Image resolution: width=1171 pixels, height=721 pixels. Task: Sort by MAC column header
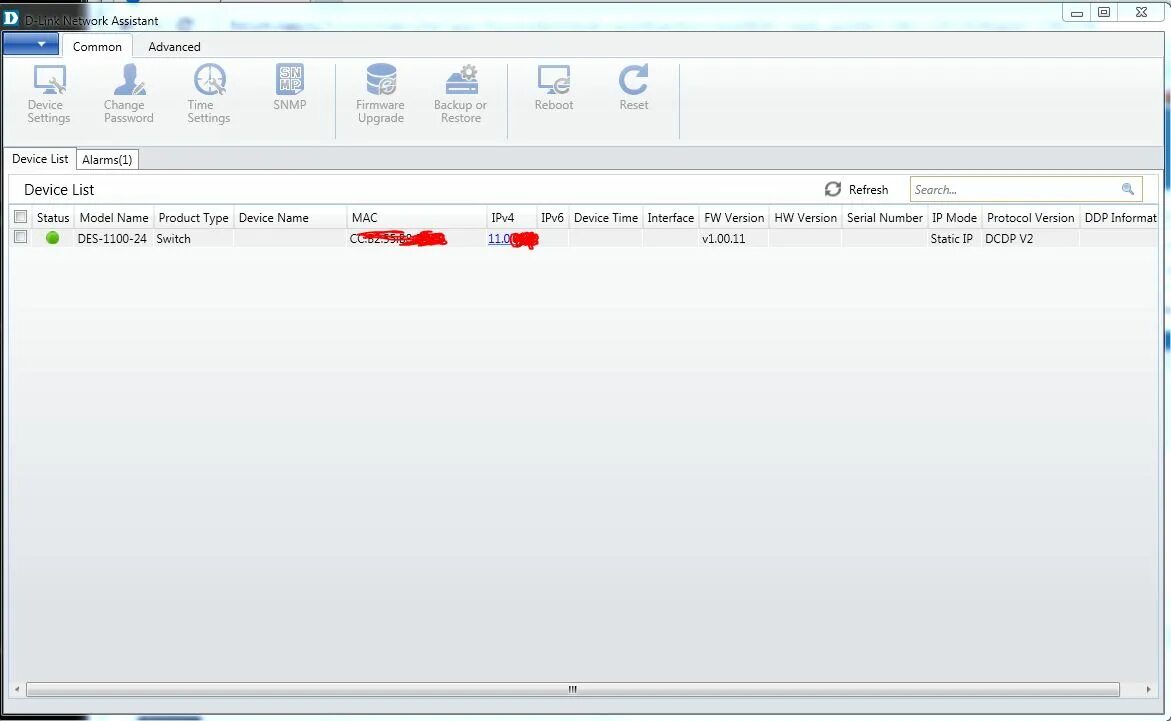coord(416,217)
